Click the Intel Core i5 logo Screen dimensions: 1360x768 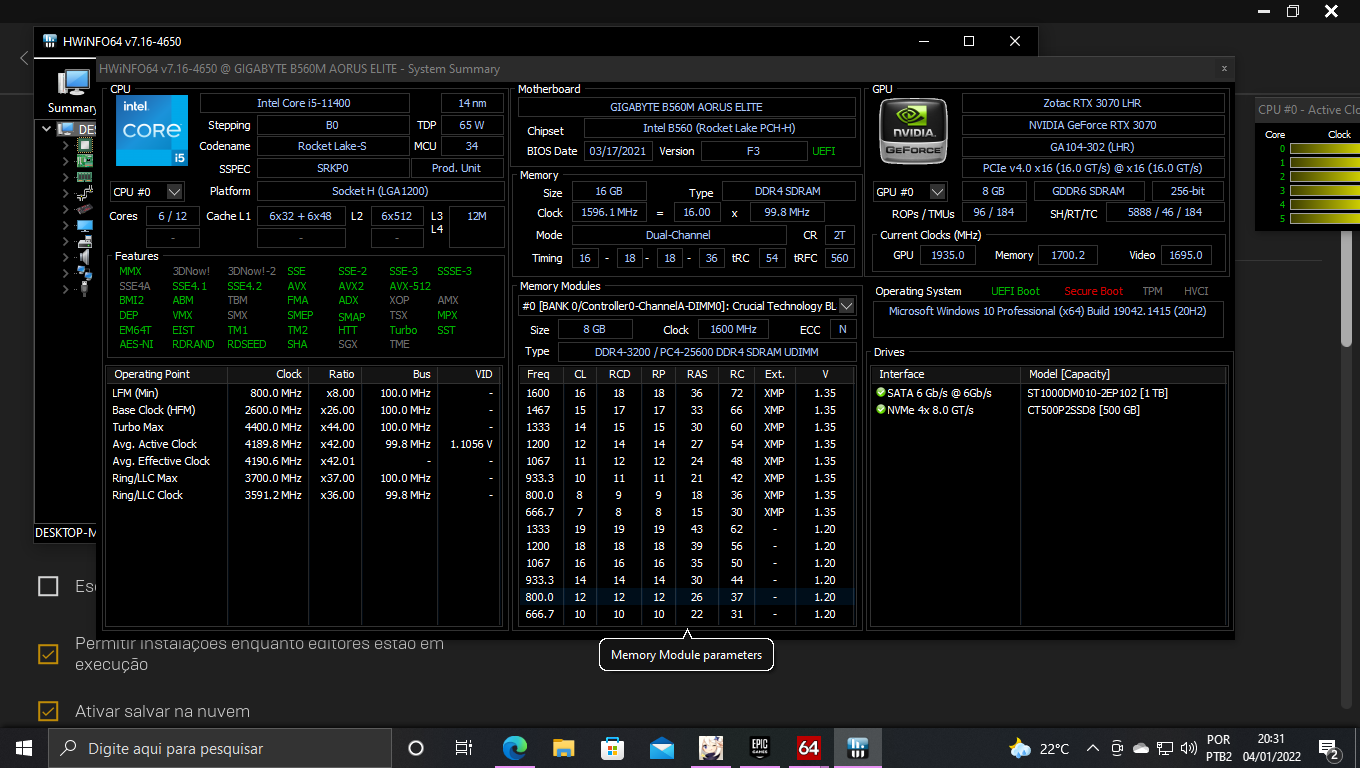152,130
